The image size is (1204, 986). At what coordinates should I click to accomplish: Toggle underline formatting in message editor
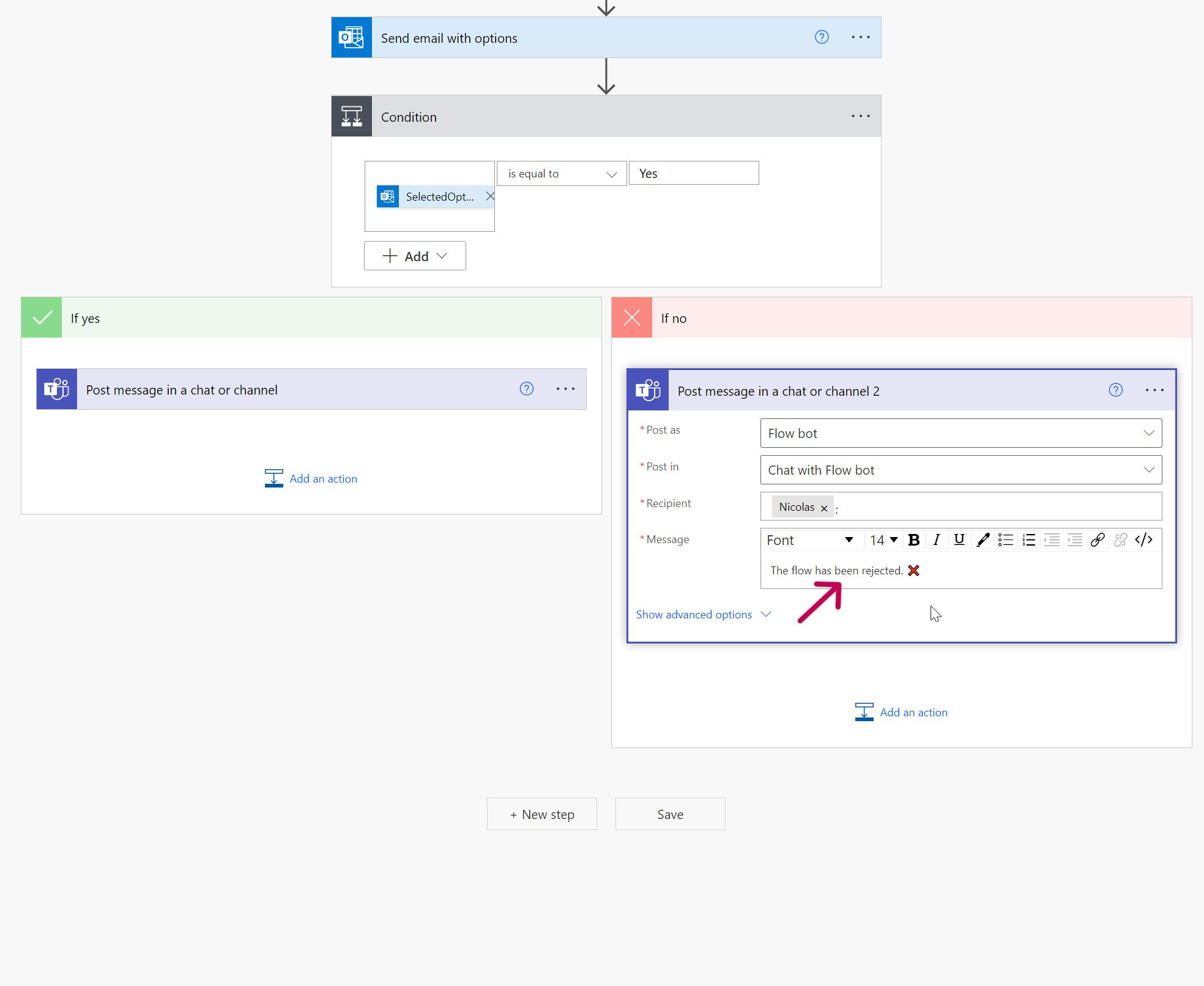tap(959, 539)
